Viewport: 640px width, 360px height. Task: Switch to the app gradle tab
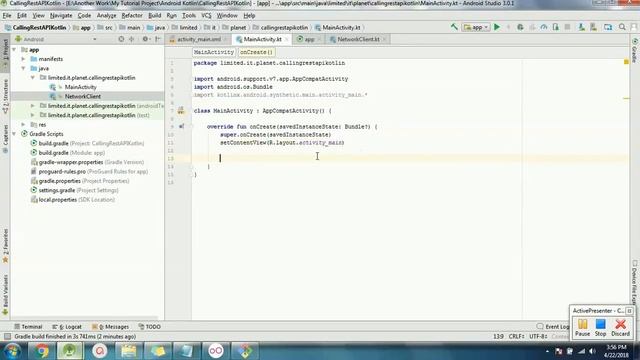tap(309, 39)
